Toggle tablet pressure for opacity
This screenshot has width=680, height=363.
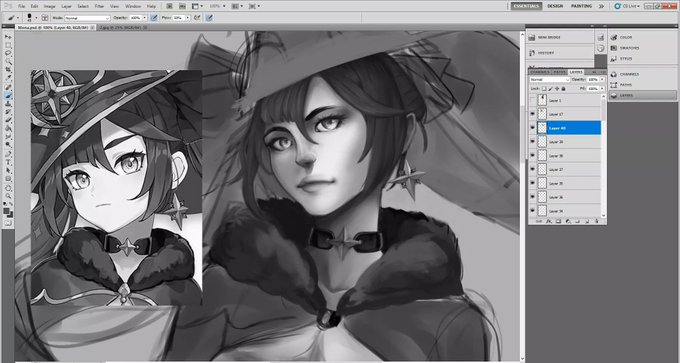coord(154,18)
